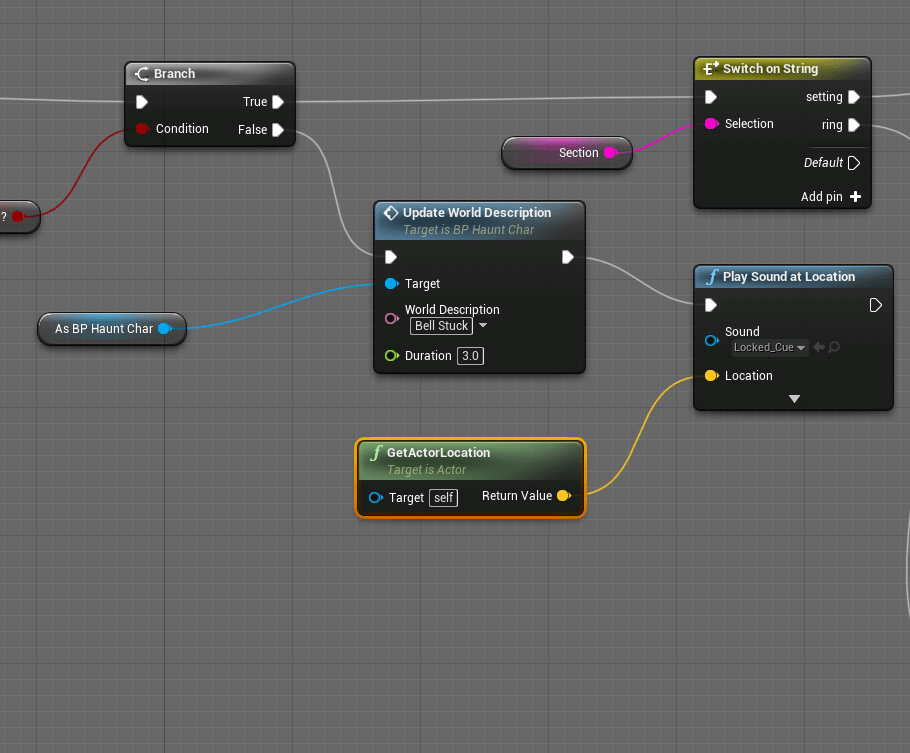The width and height of the screenshot is (910, 753).
Task: Click the Default output pin on Switch on String
Action: tap(853, 163)
